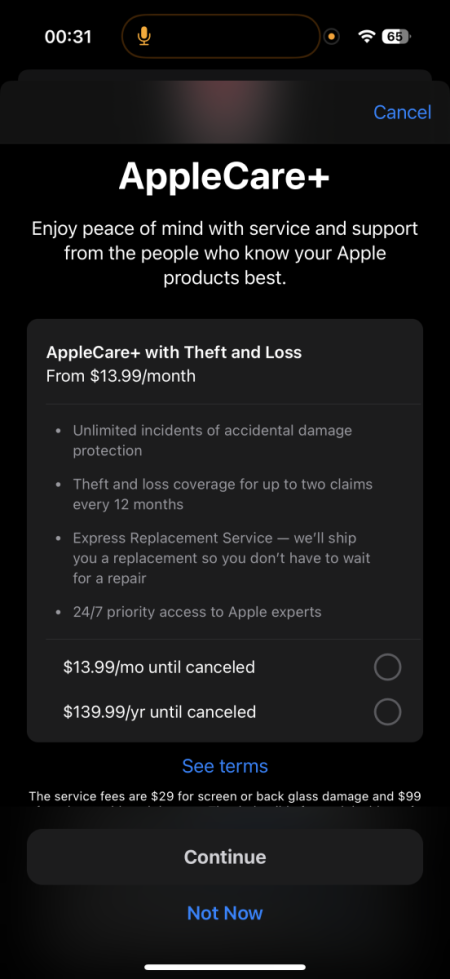
Task: Tap the 00:31 clock in status bar
Action: (x=68, y=37)
